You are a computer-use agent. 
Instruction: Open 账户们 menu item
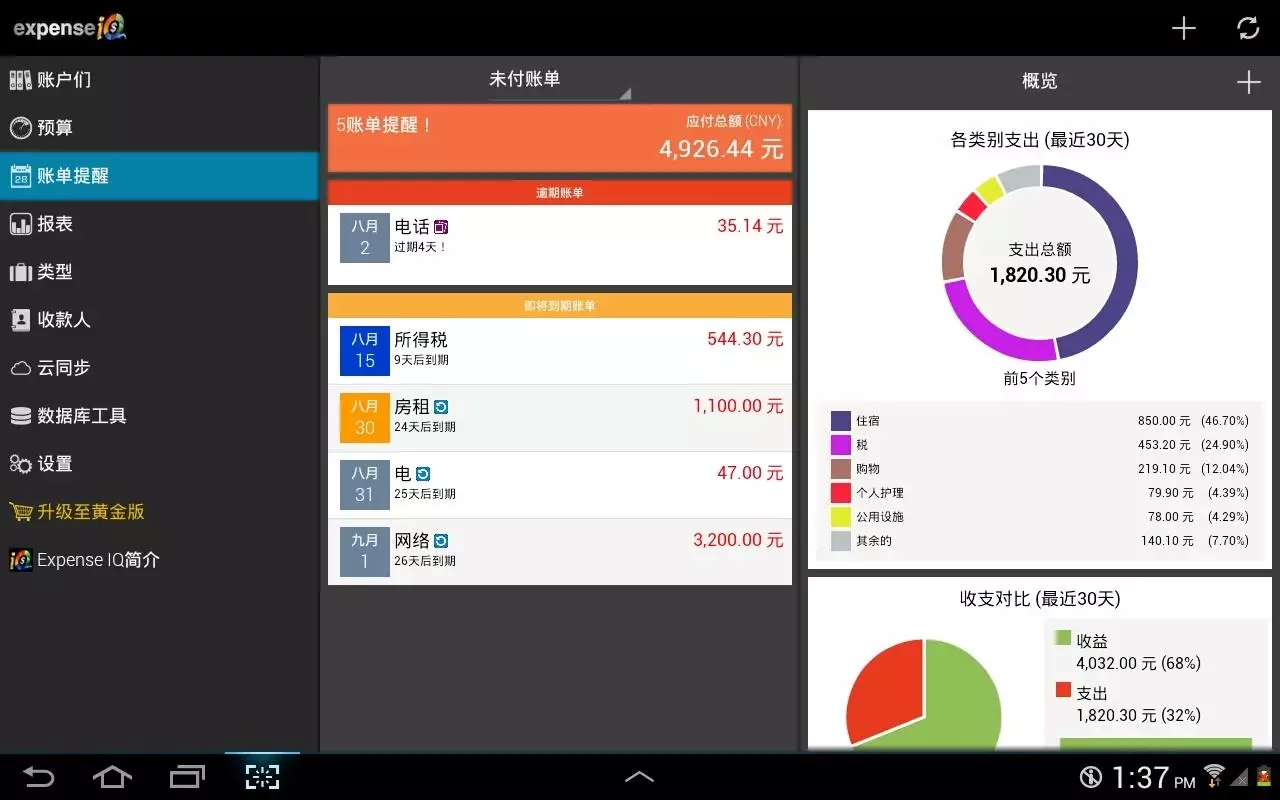pyautogui.click(x=159, y=80)
